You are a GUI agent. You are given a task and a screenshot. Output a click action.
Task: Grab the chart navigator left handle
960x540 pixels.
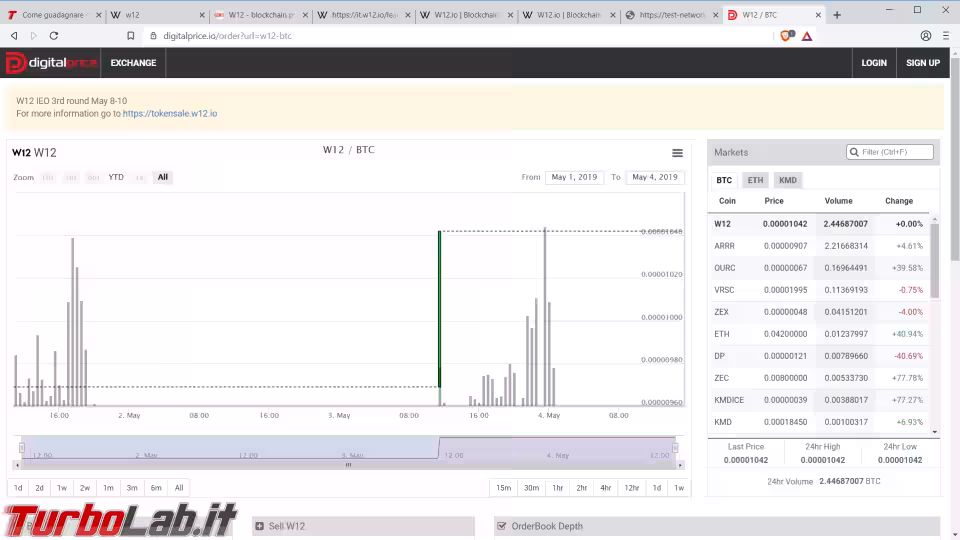point(22,448)
